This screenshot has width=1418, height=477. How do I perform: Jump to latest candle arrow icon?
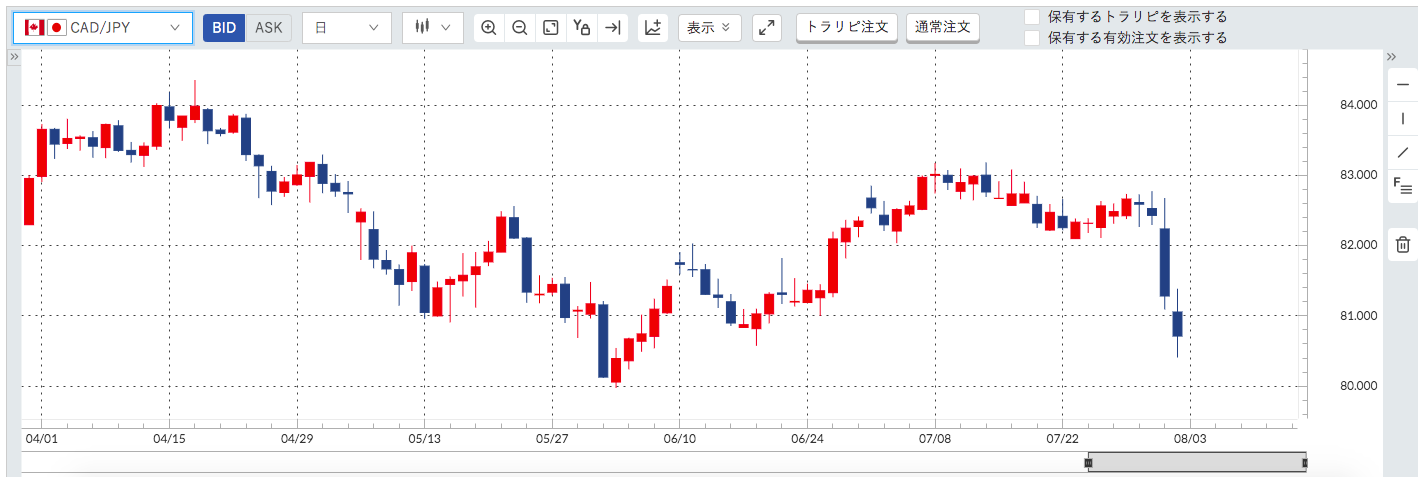(613, 28)
